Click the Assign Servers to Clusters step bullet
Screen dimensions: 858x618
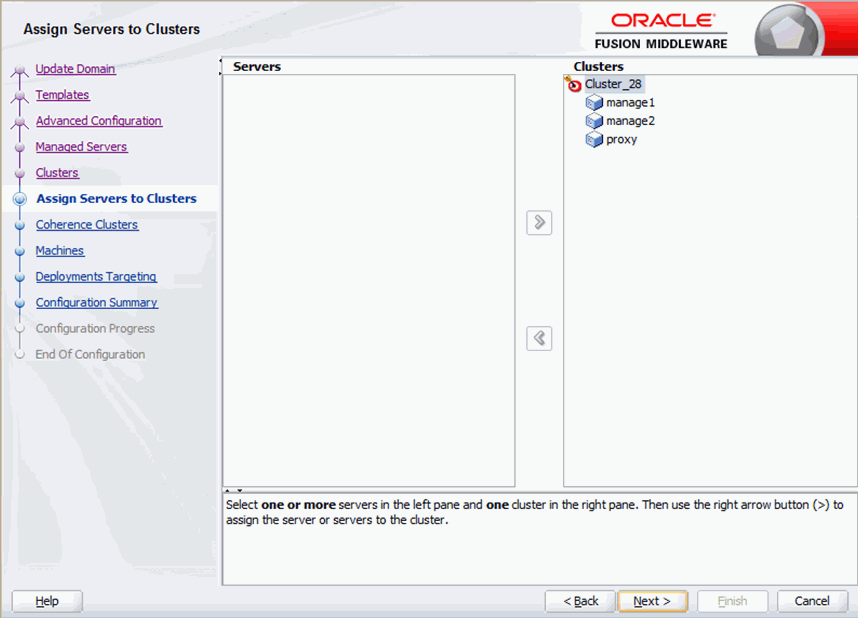[x=21, y=199]
